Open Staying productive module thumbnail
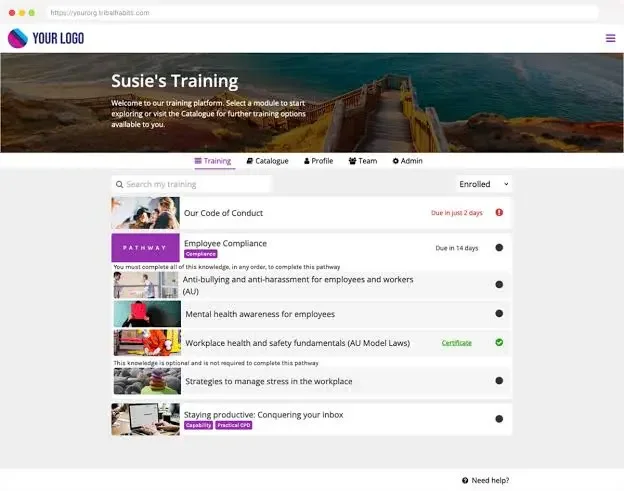Viewport: 624px width, 491px height. coord(146,419)
